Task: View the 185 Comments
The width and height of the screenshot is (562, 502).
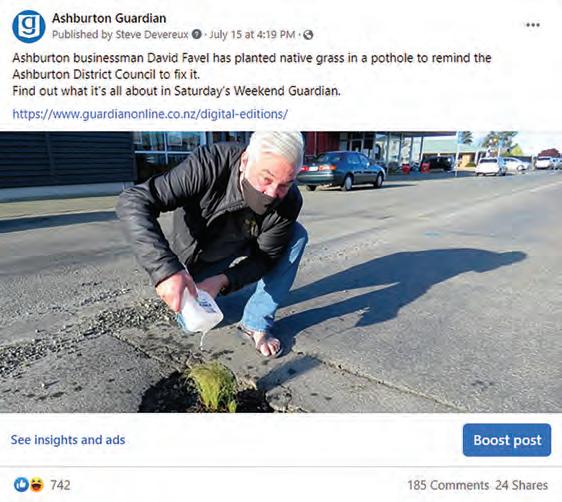Action: click(x=448, y=485)
